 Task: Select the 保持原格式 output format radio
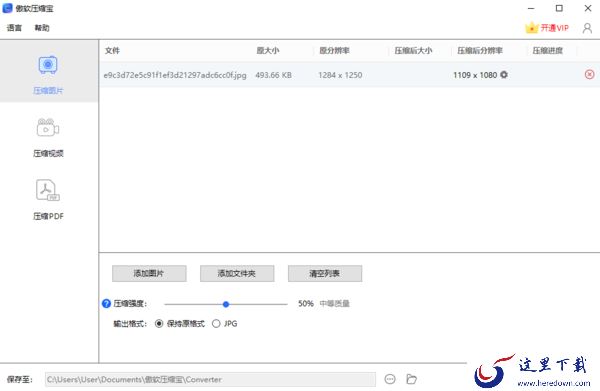pos(159,324)
